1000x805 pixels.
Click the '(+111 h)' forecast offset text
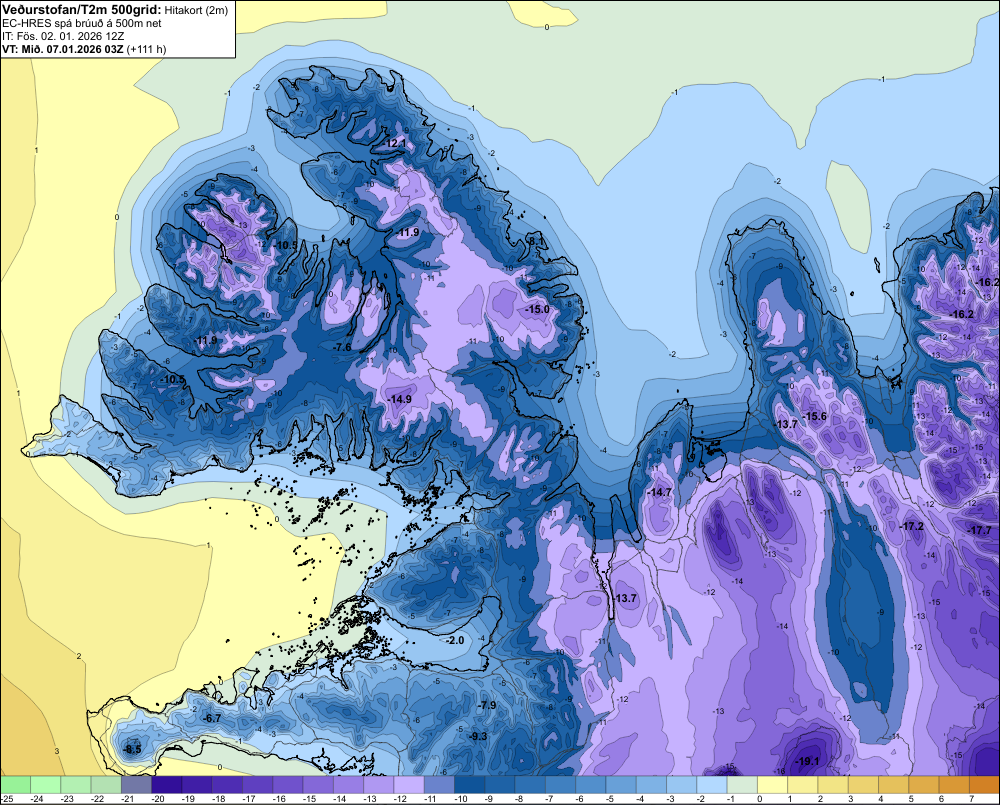coord(147,49)
